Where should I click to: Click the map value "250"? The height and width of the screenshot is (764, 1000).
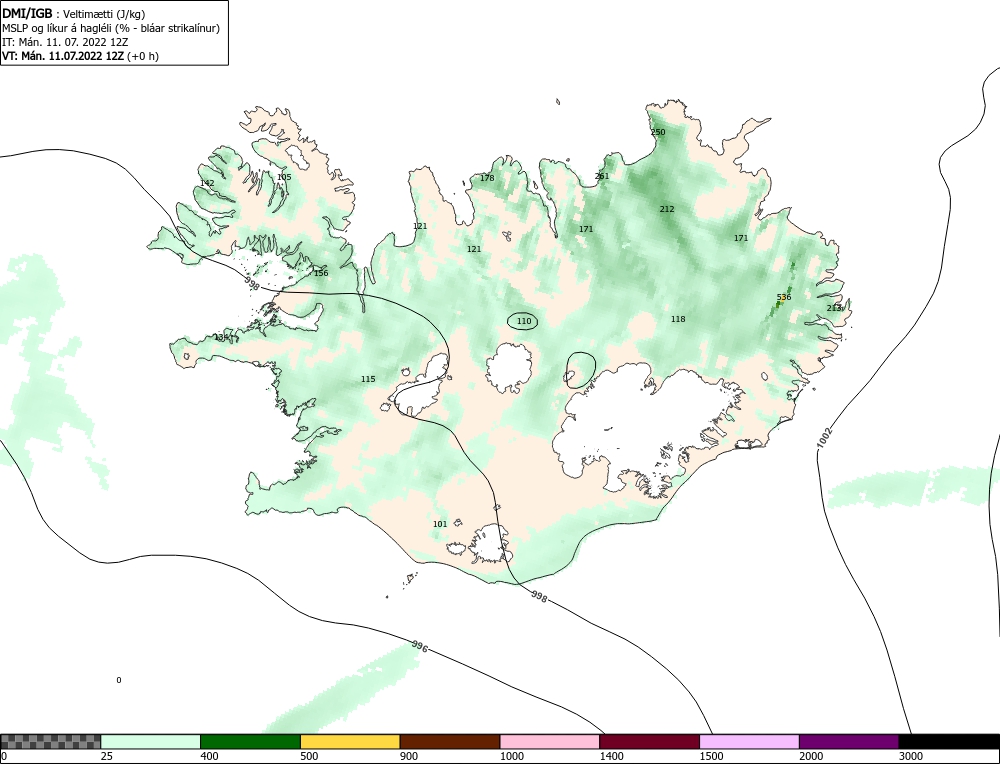pos(658,132)
